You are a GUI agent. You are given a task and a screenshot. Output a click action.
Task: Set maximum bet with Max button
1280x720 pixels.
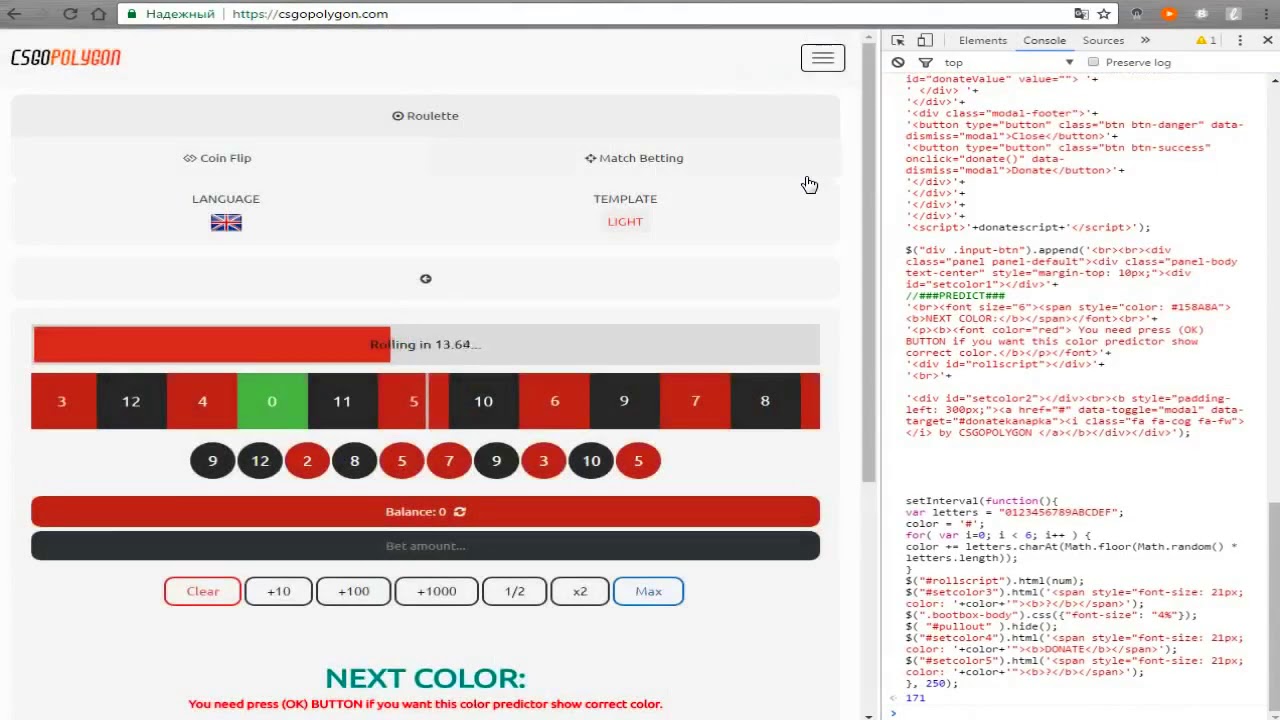(648, 591)
